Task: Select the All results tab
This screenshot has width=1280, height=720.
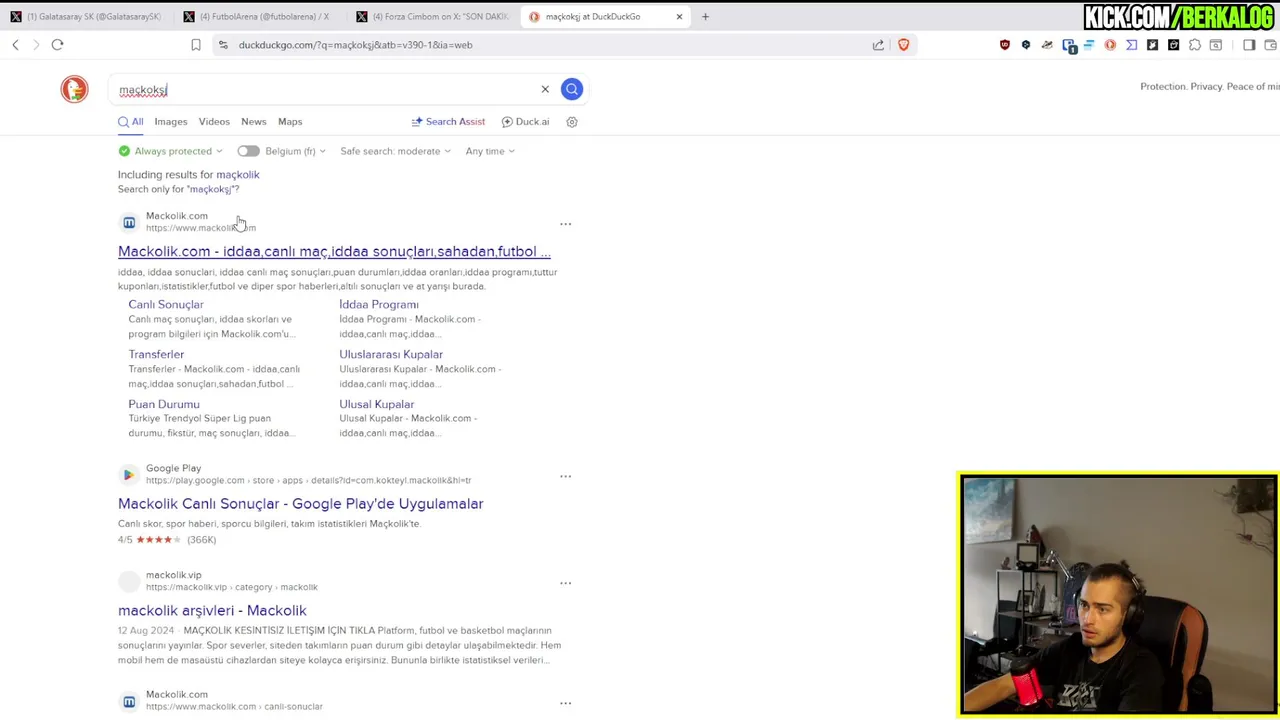Action: pyautogui.click(x=131, y=122)
